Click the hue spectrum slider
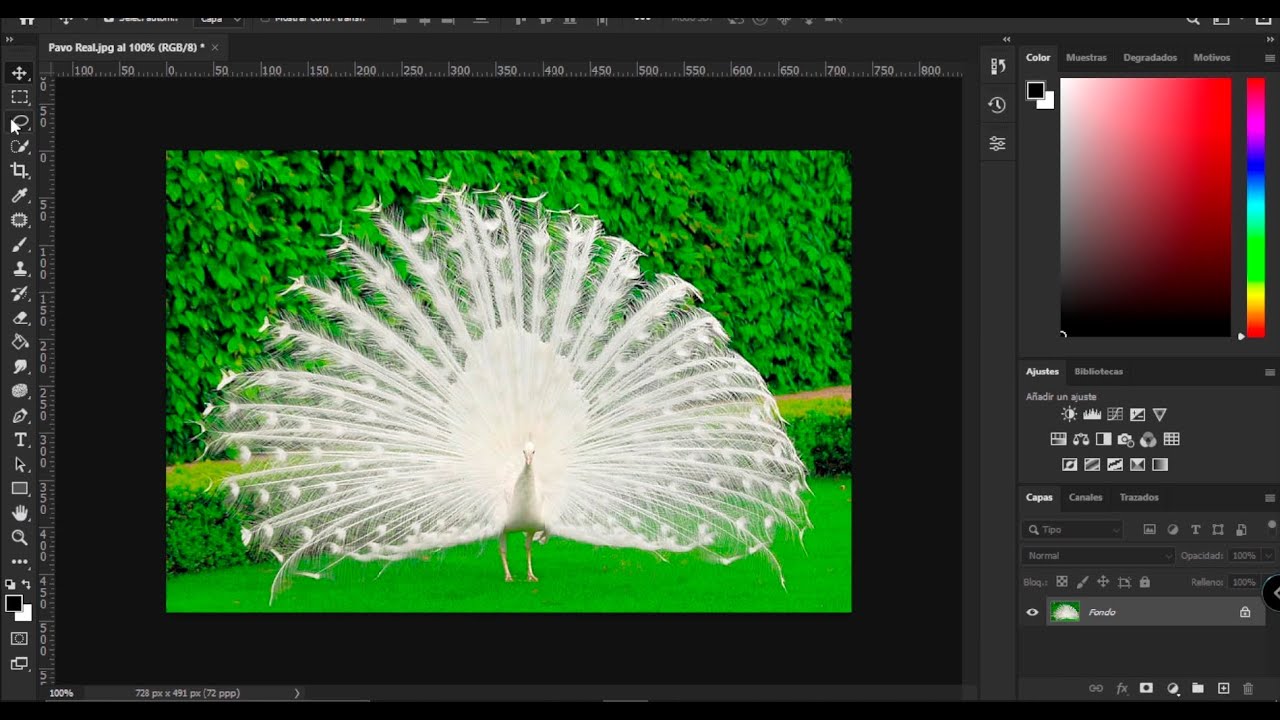 pos(1255,207)
